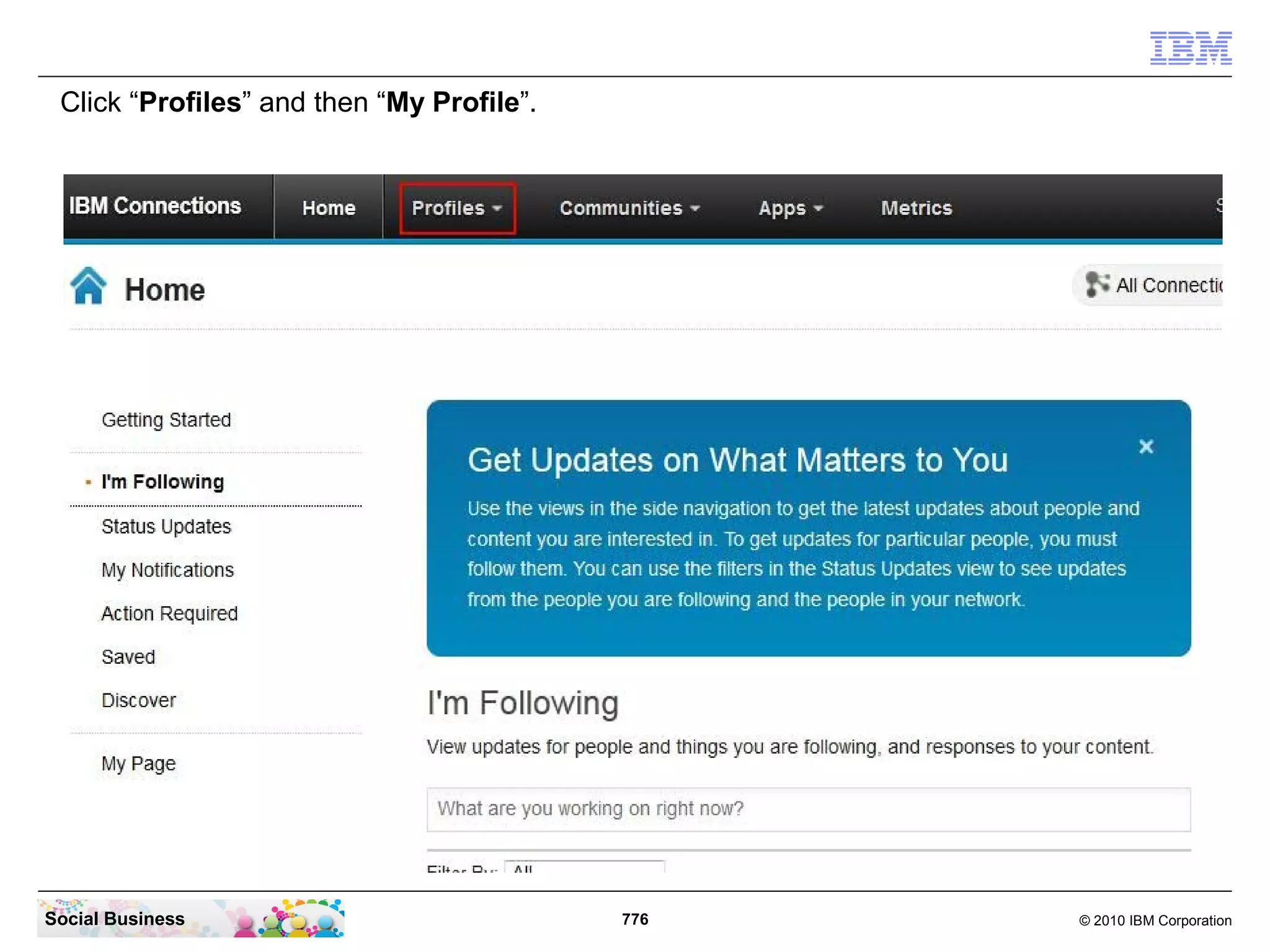This screenshot has width=1270, height=952.
Task: Go to the Home tab in navbar
Action: click(329, 208)
